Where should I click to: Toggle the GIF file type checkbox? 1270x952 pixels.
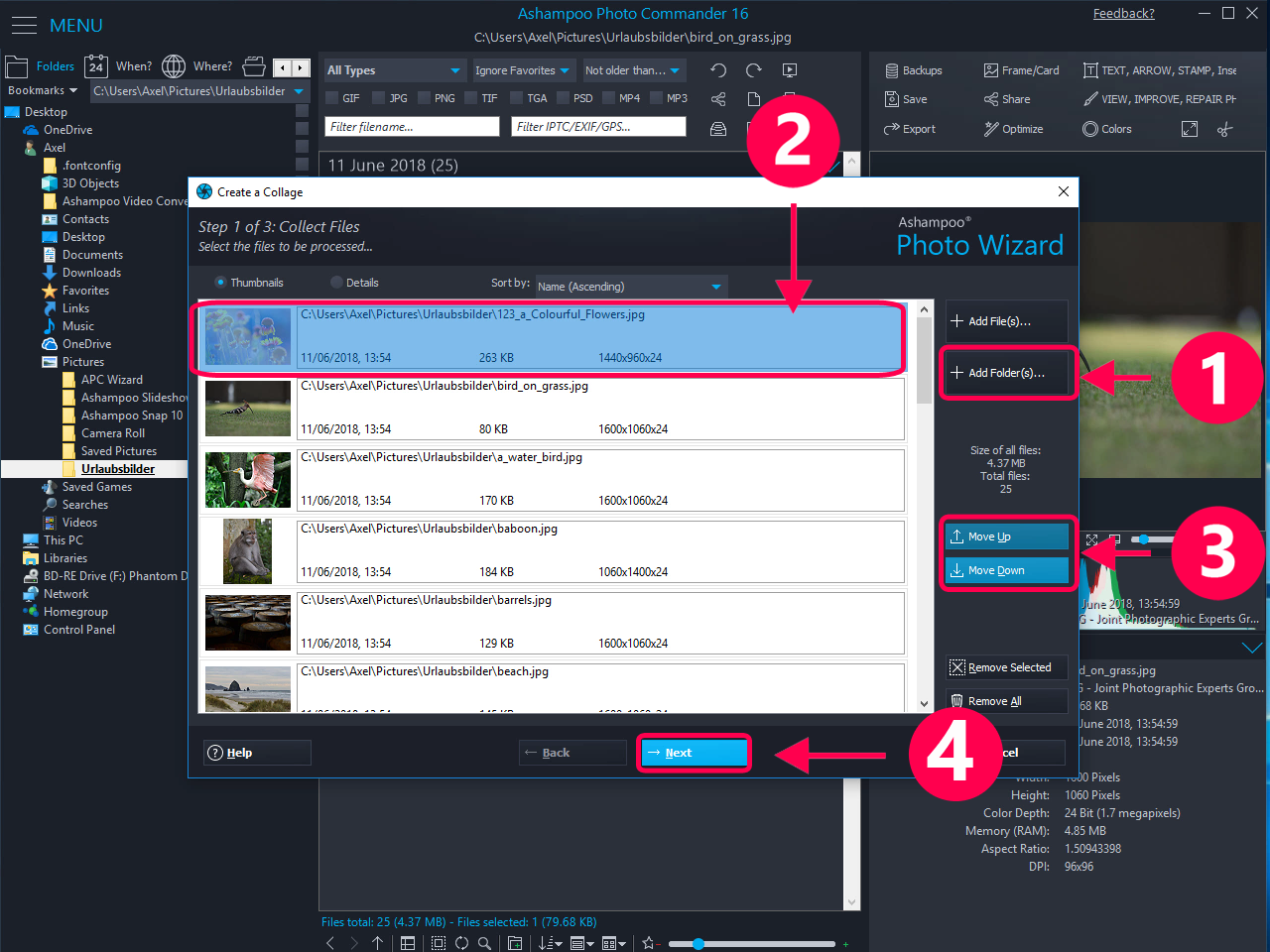click(x=332, y=98)
